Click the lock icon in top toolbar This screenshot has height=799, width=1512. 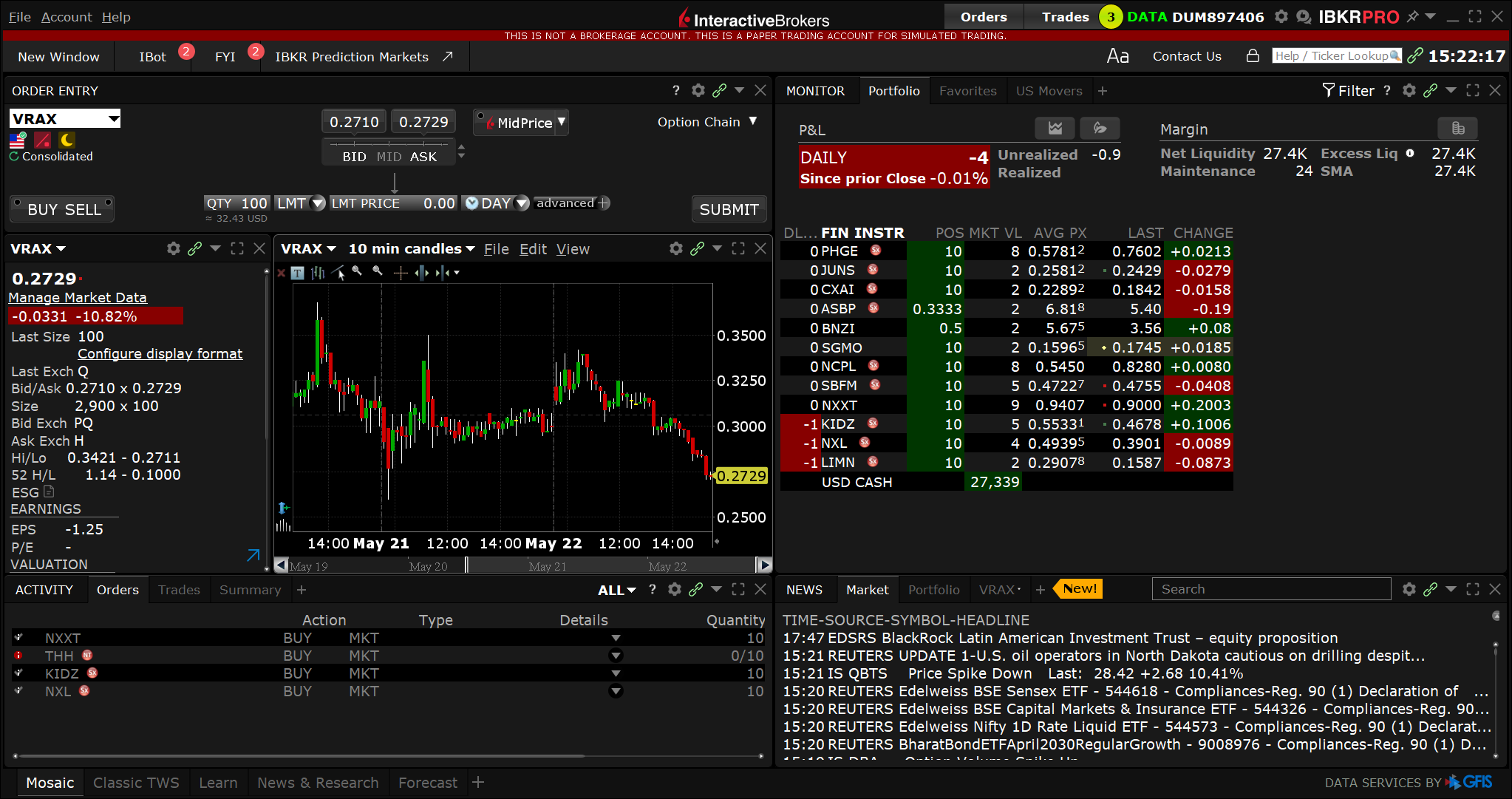[x=1253, y=56]
